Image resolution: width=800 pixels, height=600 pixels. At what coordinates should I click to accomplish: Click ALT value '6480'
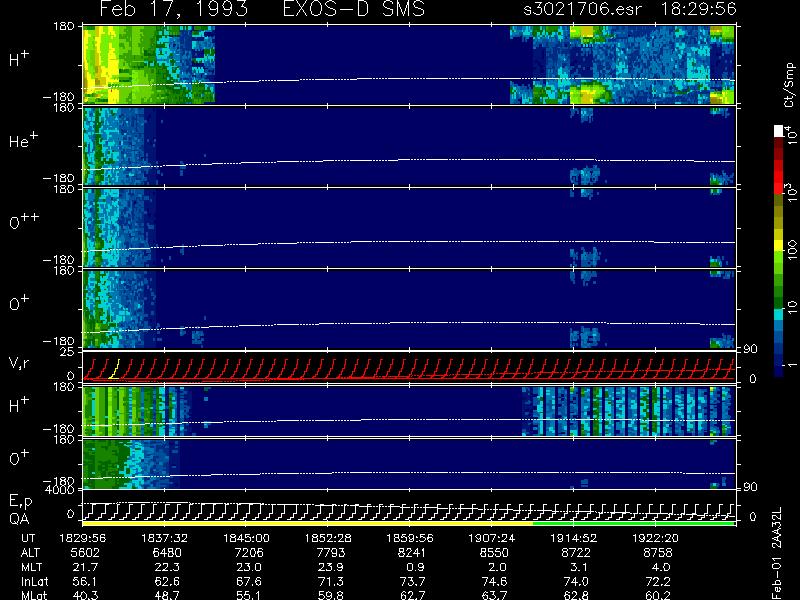point(167,553)
